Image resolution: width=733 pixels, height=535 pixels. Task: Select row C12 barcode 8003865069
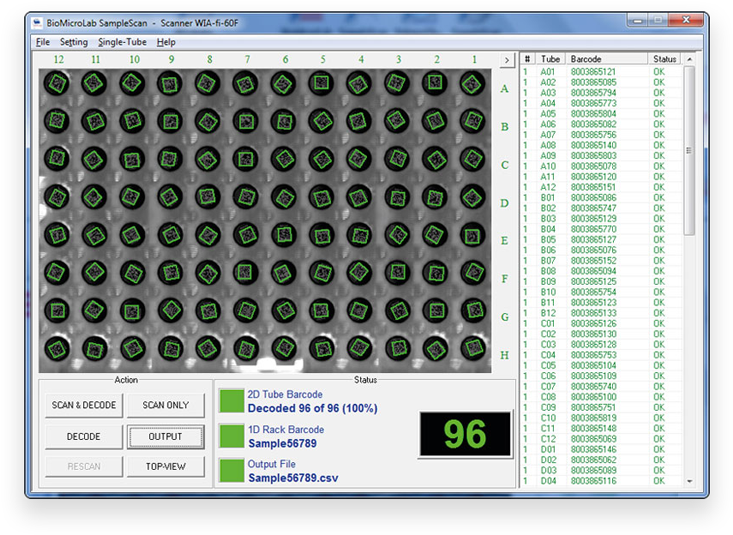click(x=601, y=439)
